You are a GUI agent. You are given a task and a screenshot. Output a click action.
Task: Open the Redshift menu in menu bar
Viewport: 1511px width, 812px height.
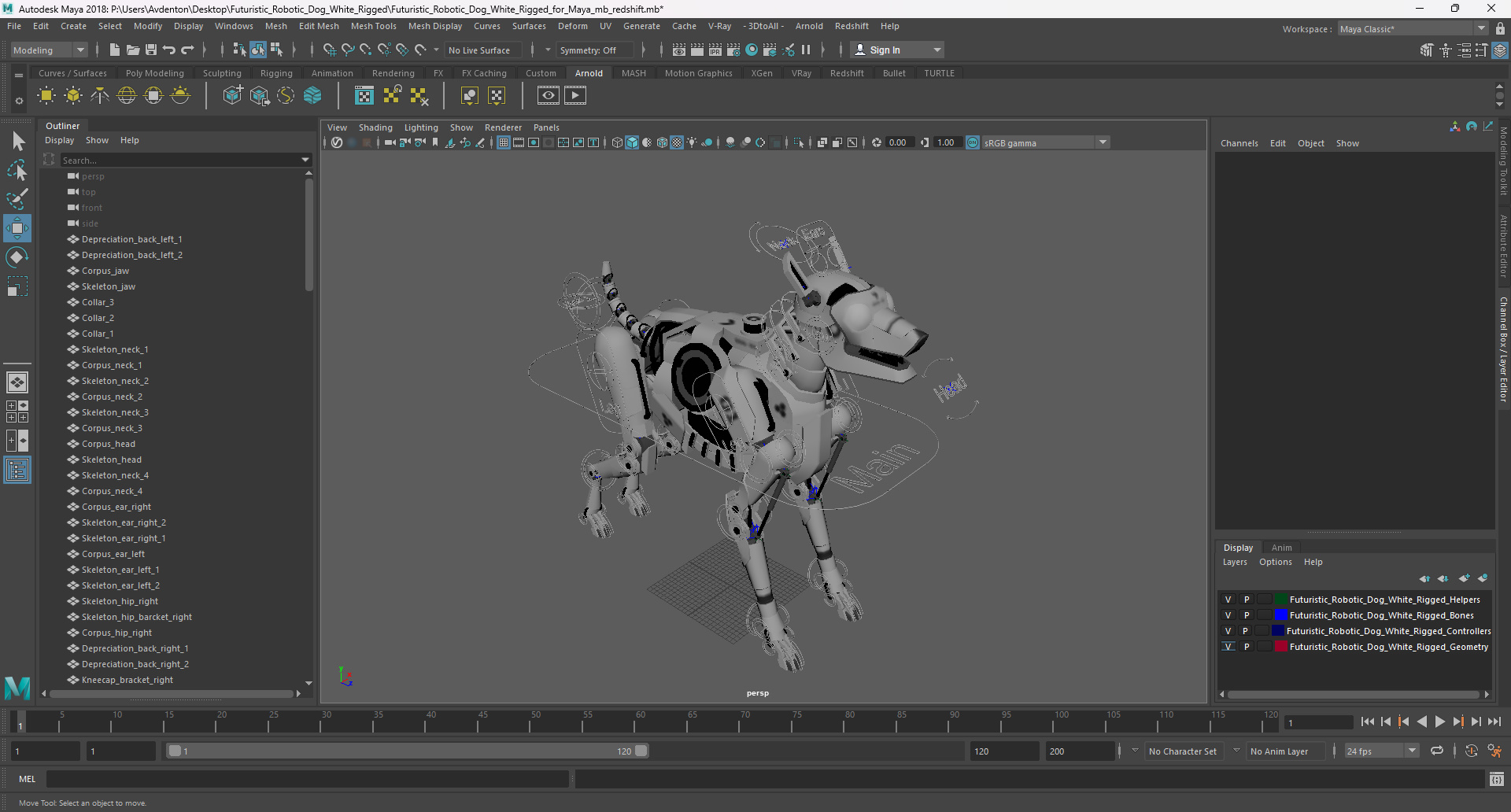[852, 26]
